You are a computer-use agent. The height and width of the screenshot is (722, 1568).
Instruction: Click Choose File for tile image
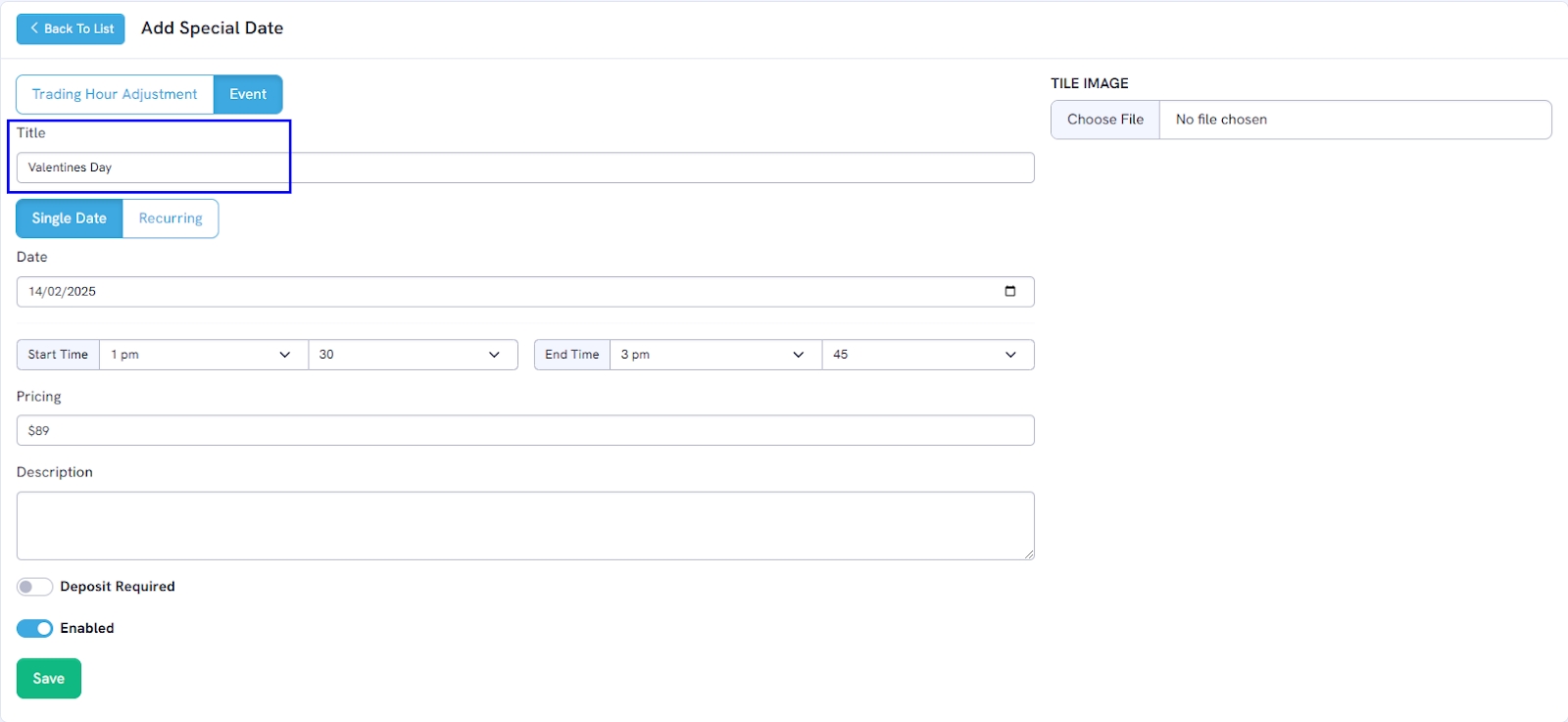tap(1105, 120)
